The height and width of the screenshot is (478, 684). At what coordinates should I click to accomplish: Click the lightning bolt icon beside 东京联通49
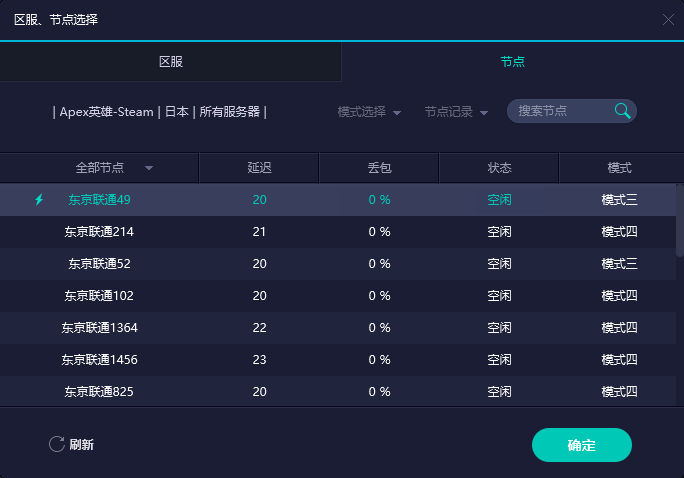39,200
